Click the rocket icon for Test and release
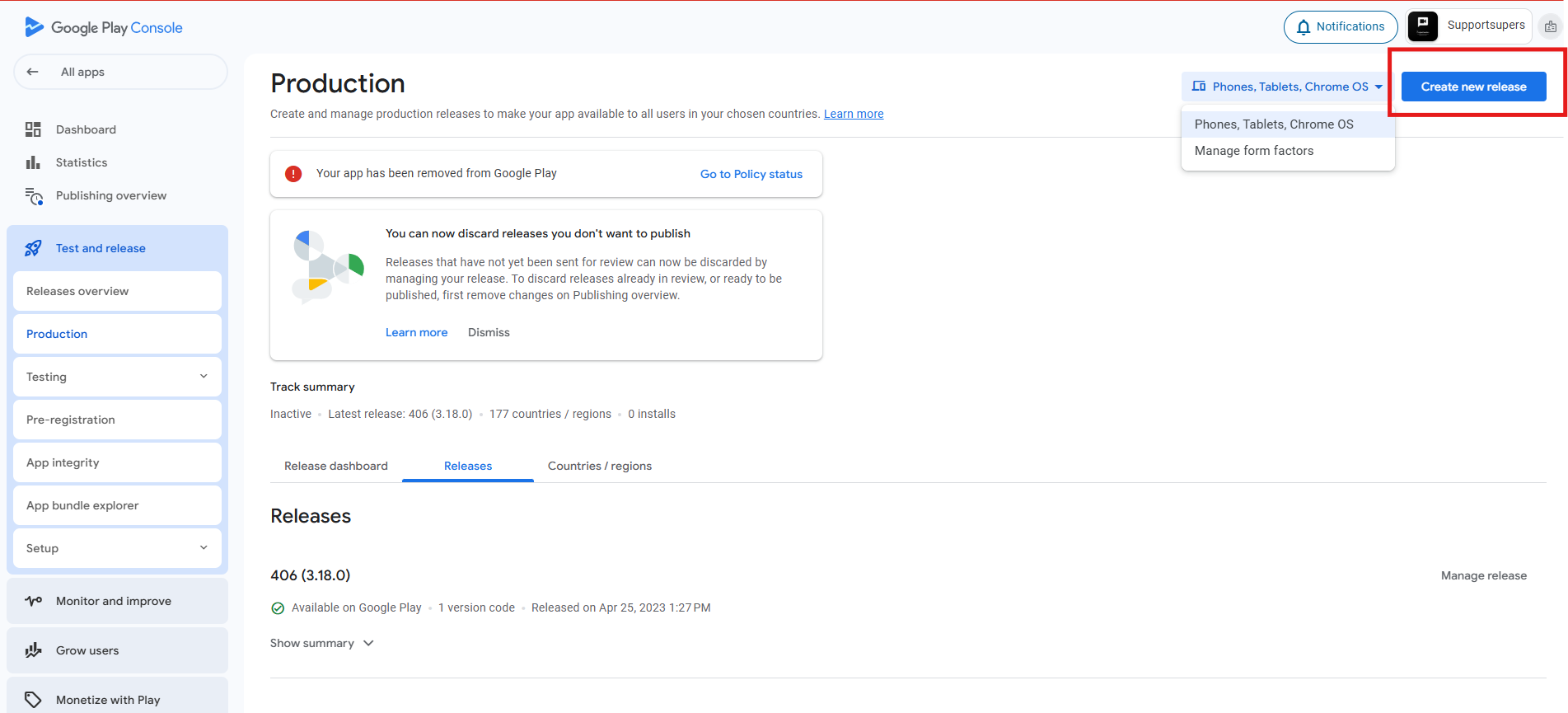This screenshot has width=1568, height=713. point(33,248)
